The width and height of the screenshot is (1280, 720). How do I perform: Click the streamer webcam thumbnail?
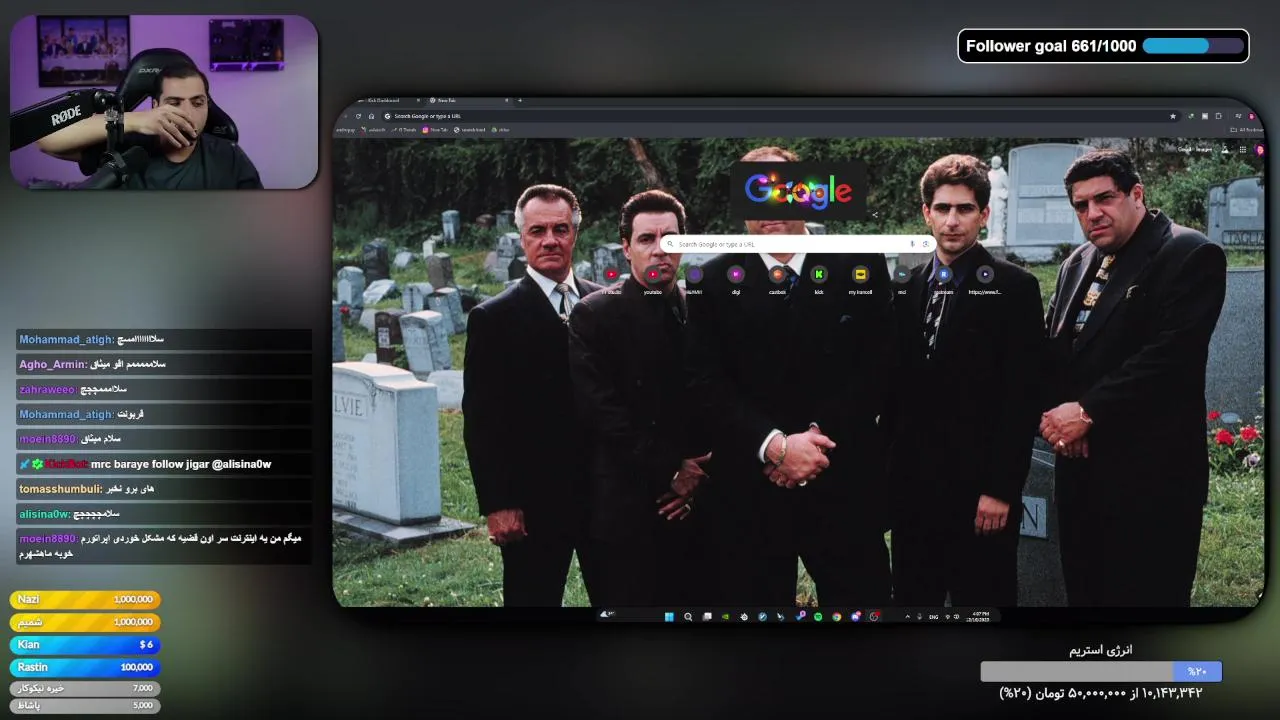pyautogui.click(x=164, y=102)
